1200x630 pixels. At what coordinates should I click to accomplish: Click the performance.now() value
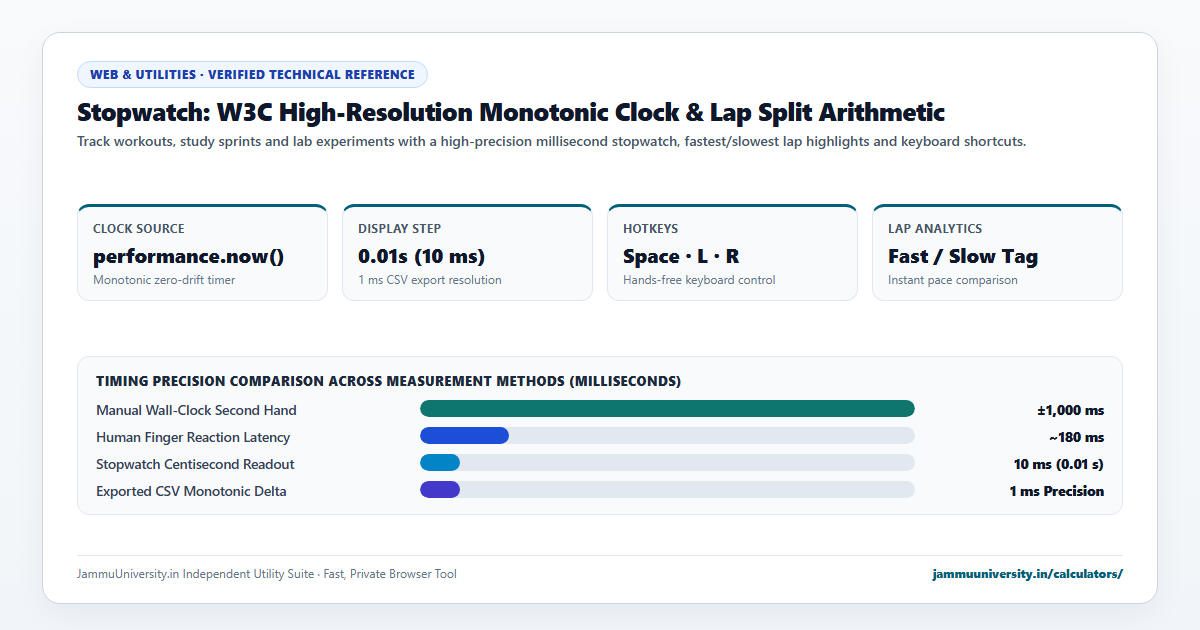188,256
